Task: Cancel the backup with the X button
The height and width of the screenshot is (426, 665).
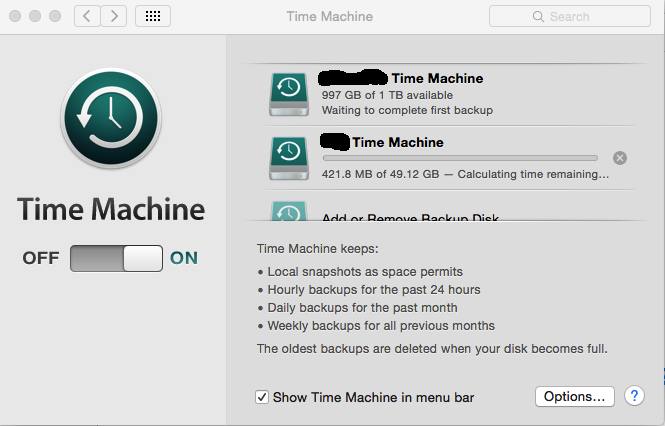Action: pos(620,158)
